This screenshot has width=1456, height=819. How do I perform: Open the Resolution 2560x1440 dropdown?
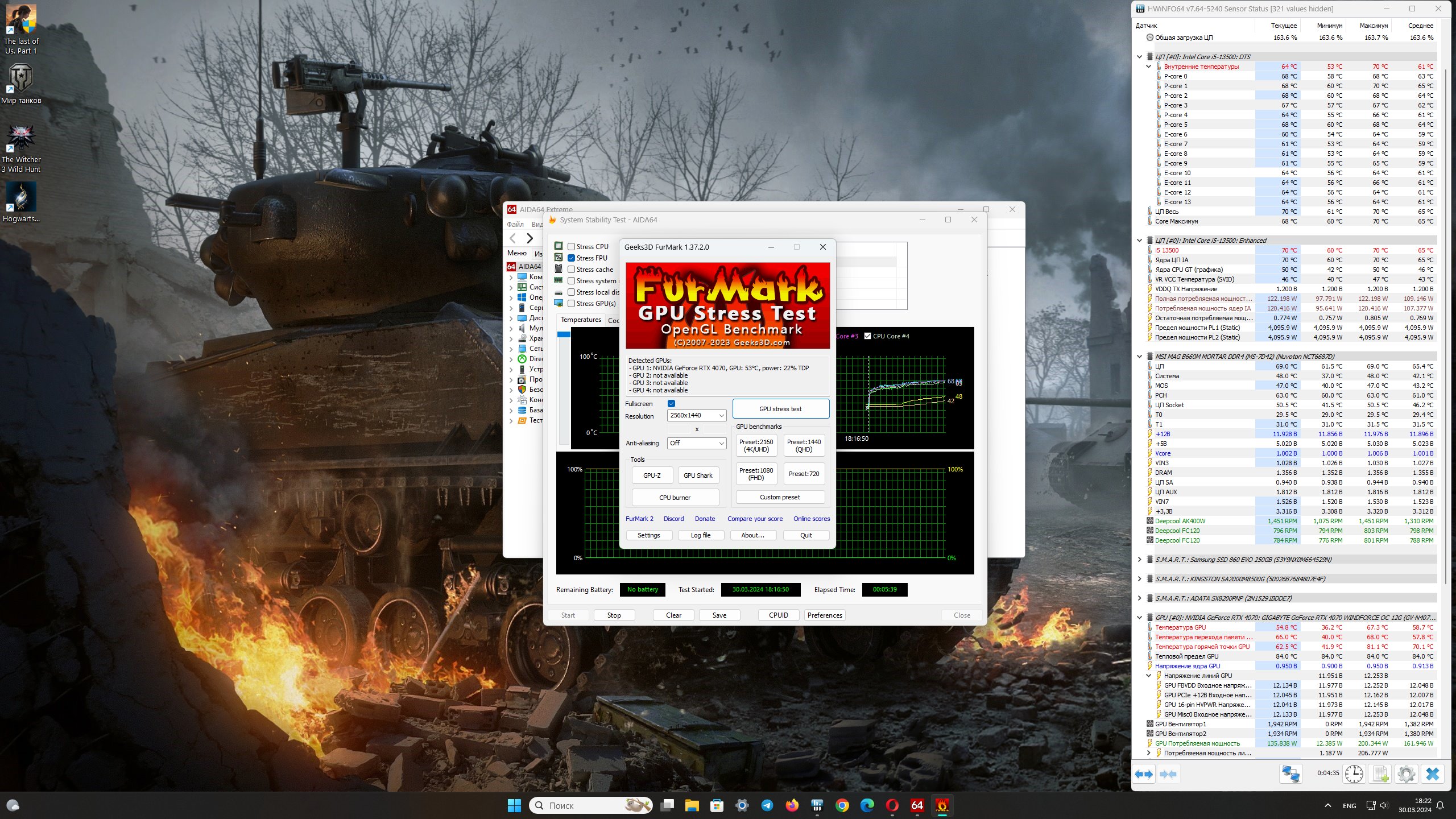pyautogui.click(x=696, y=416)
